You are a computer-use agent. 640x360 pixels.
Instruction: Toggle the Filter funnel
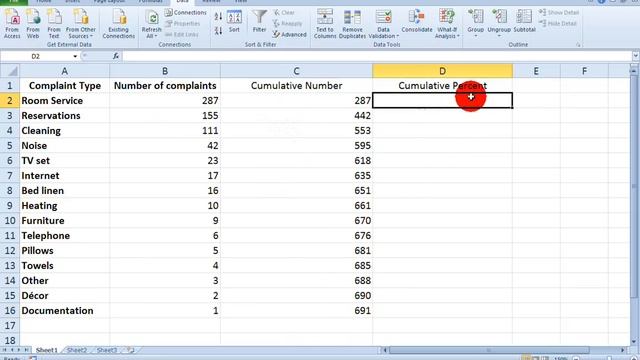pyautogui.click(x=260, y=22)
